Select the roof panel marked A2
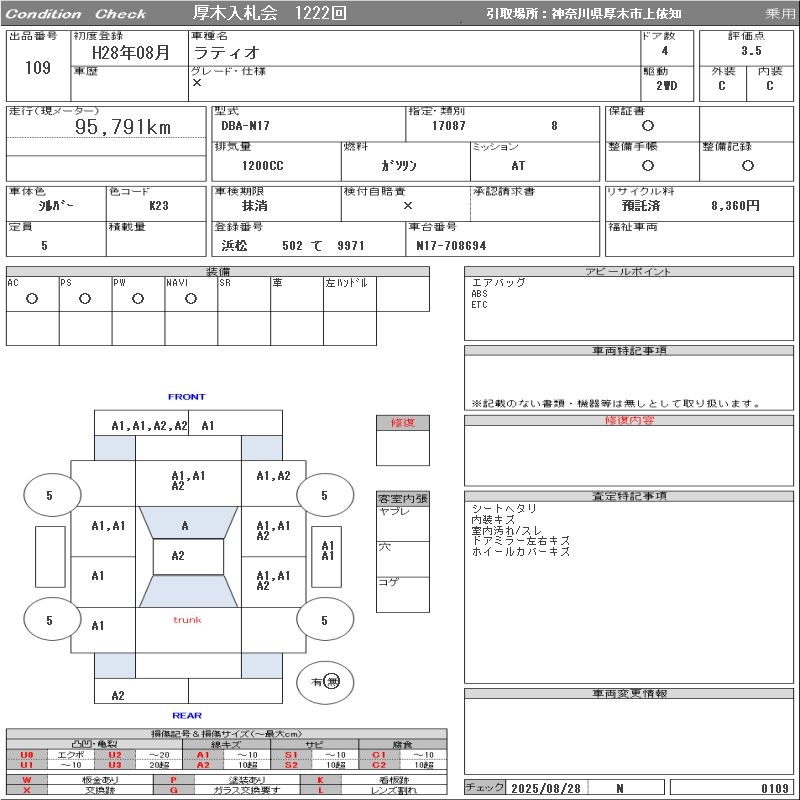This screenshot has width=800, height=800. 178,556
